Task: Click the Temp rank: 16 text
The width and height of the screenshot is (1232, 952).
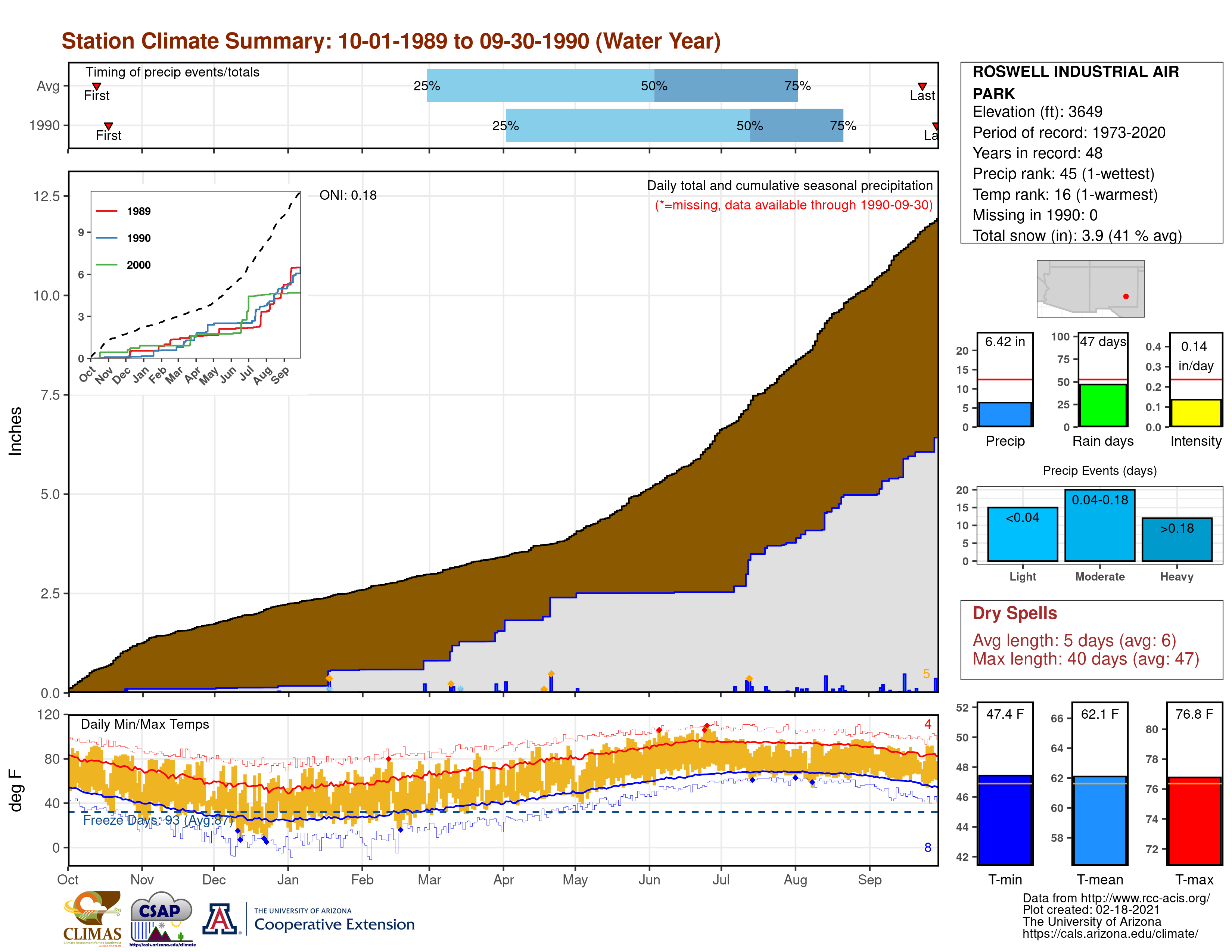Action: (1065, 195)
